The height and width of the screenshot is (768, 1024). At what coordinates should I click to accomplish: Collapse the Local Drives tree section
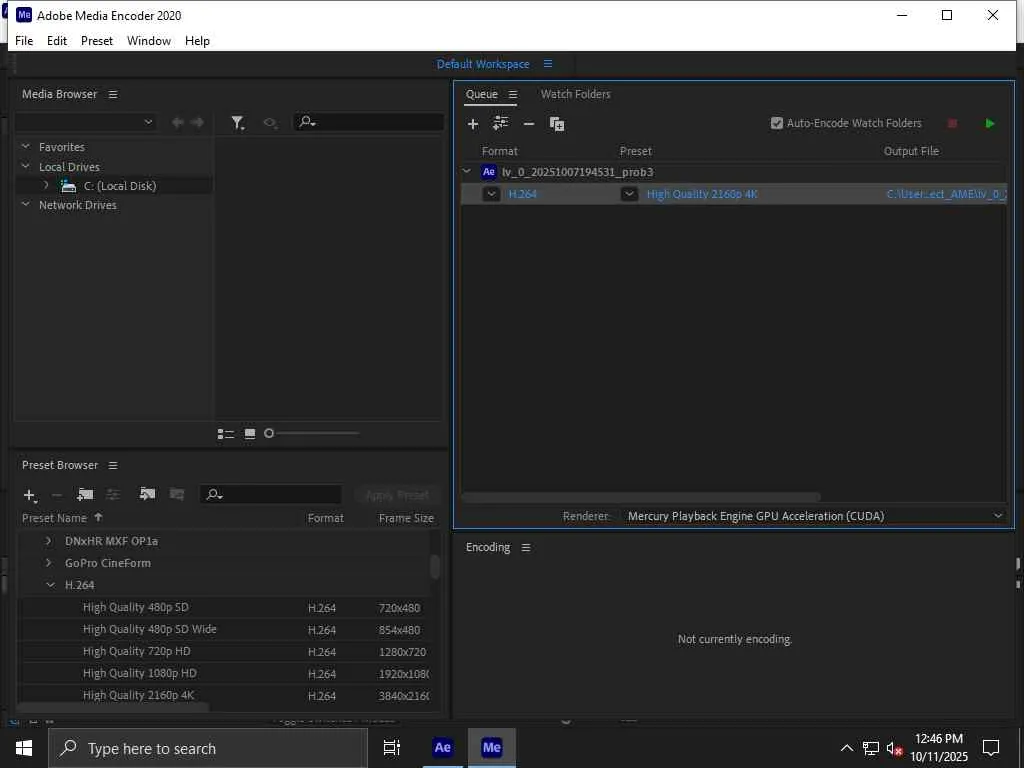(25, 167)
